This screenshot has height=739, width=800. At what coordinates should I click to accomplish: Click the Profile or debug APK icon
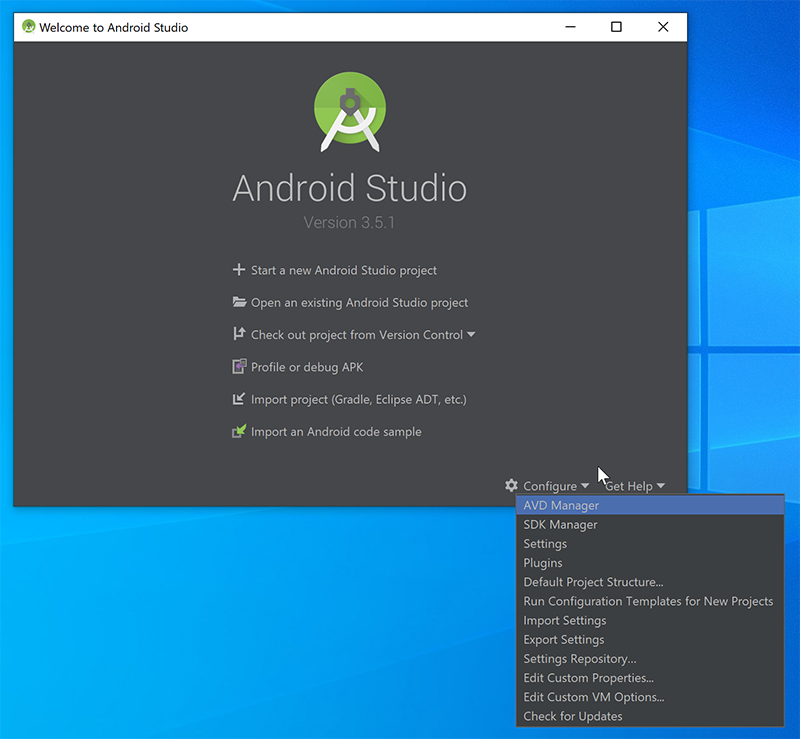pos(239,366)
